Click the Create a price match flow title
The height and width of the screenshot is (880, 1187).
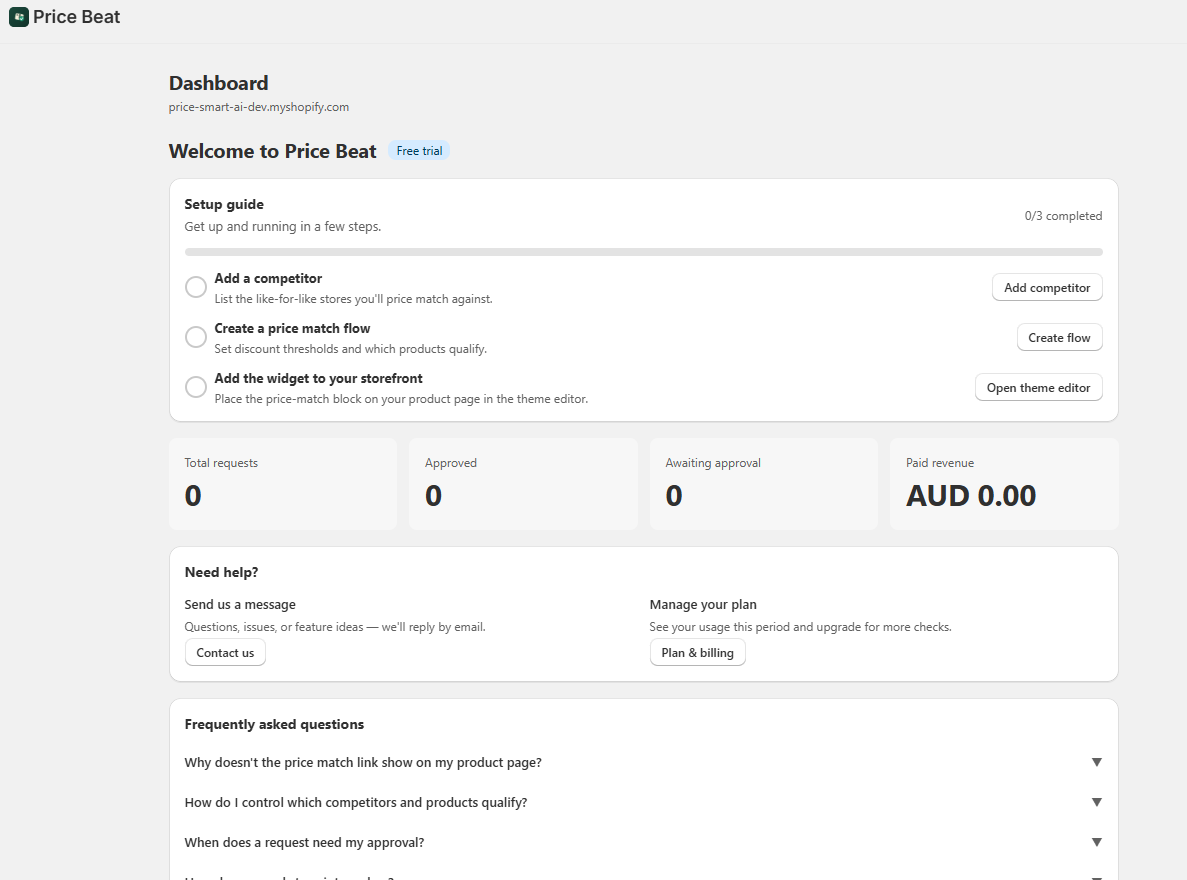[292, 329]
